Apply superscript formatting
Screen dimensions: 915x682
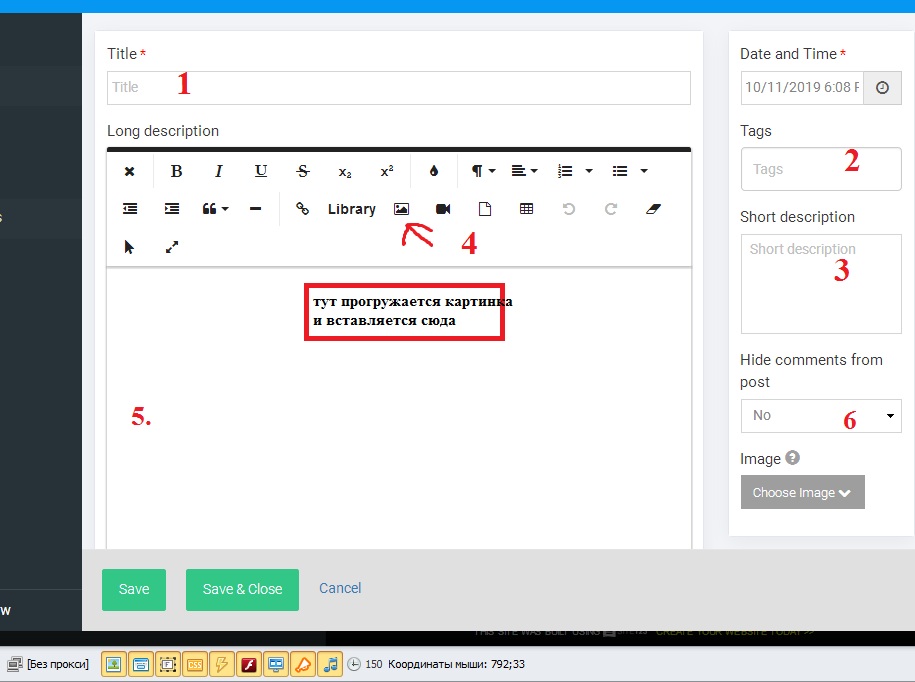click(x=387, y=171)
